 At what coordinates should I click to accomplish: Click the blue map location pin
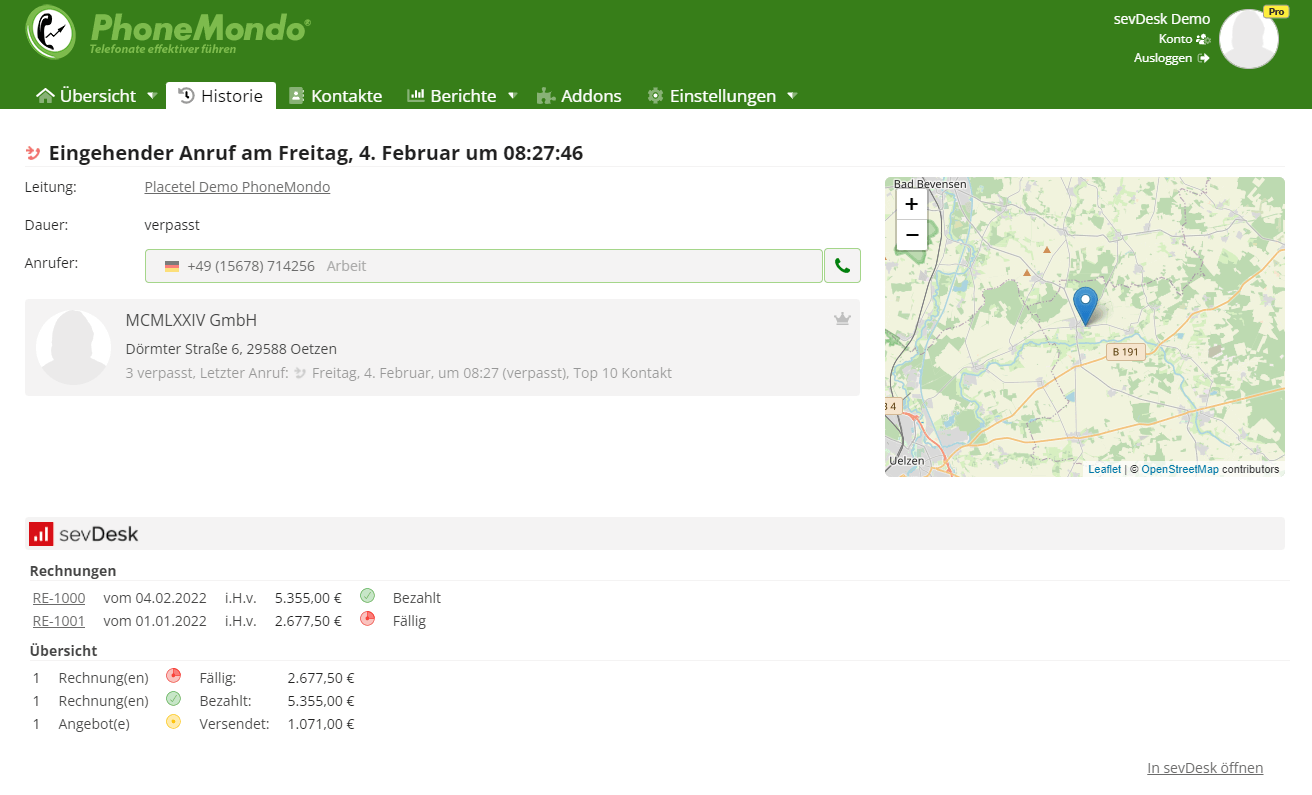click(x=1085, y=306)
